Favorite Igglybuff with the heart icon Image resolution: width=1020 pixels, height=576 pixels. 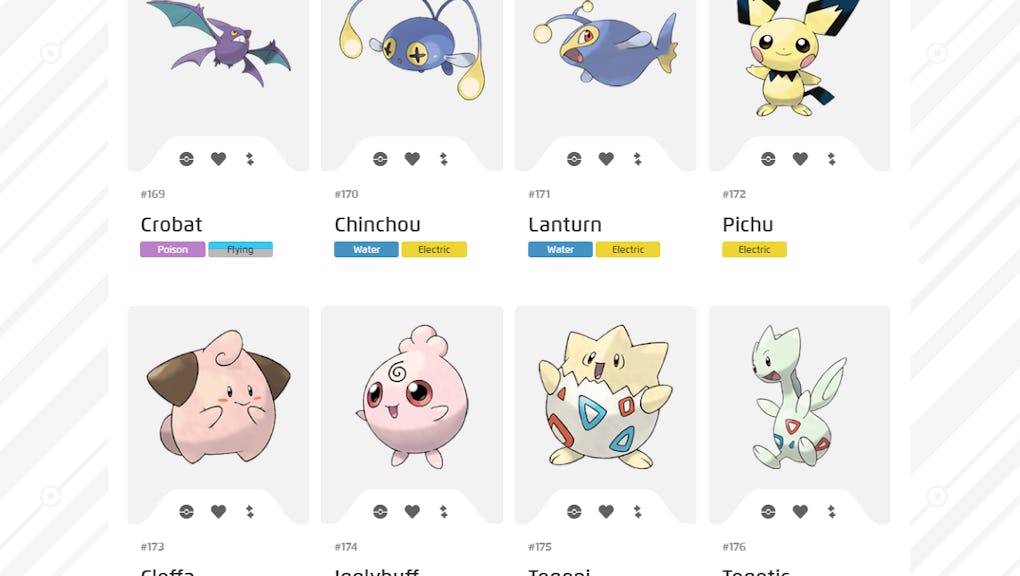tap(412, 512)
